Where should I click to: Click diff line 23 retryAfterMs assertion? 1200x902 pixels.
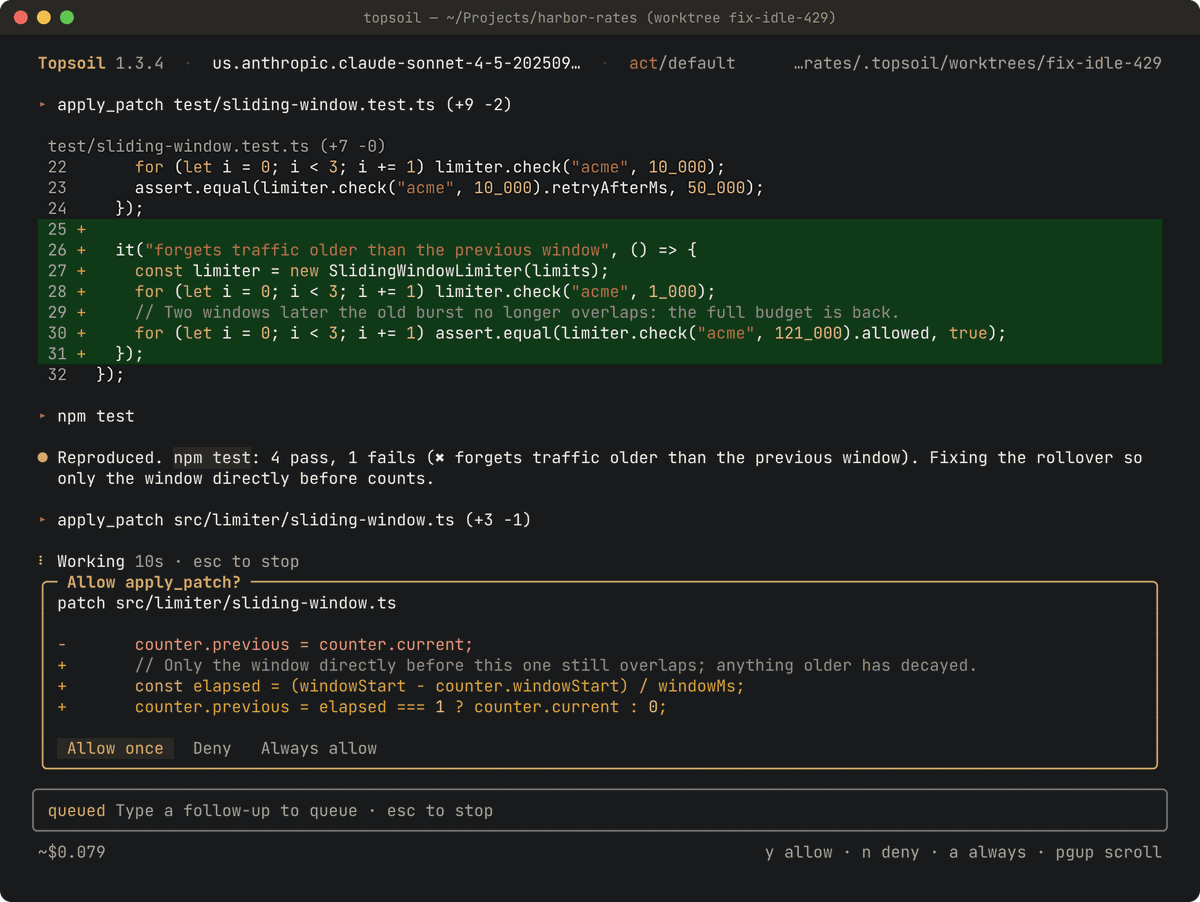[x=600, y=188]
